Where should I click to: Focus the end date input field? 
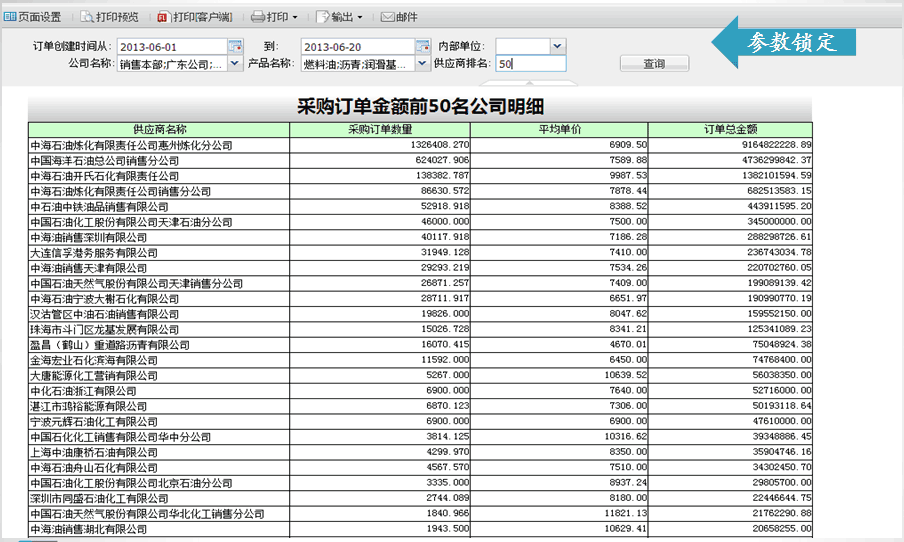(x=358, y=47)
